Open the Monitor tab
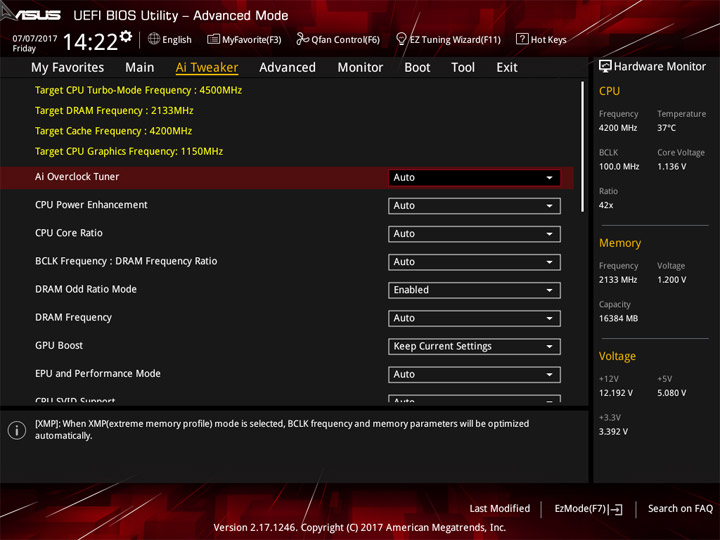 tap(360, 68)
